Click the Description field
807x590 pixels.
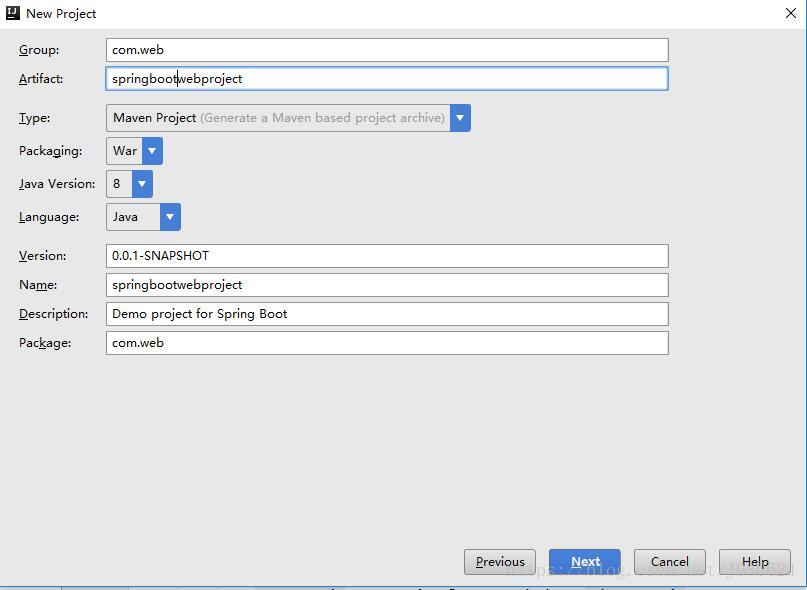coord(387,314)
